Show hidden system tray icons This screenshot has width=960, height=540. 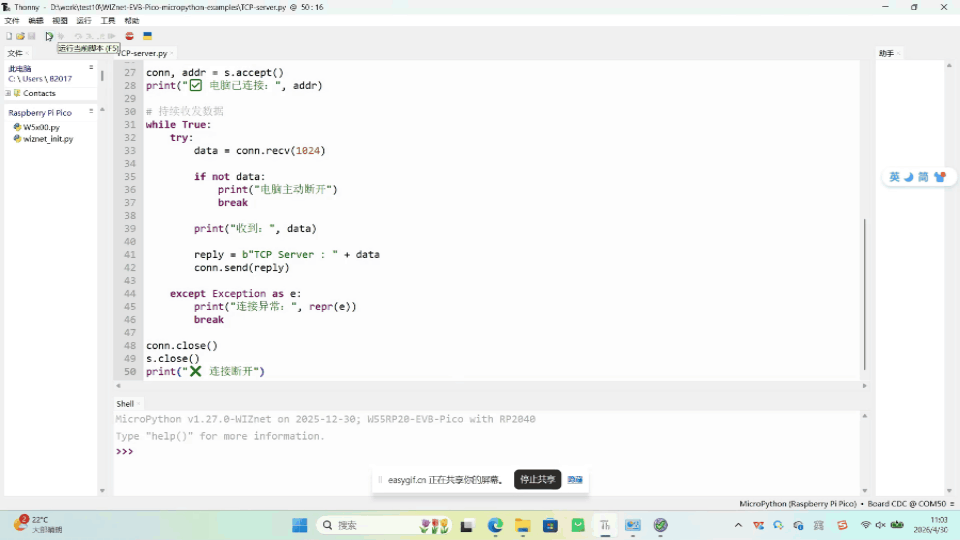click(x=738, y=525)
